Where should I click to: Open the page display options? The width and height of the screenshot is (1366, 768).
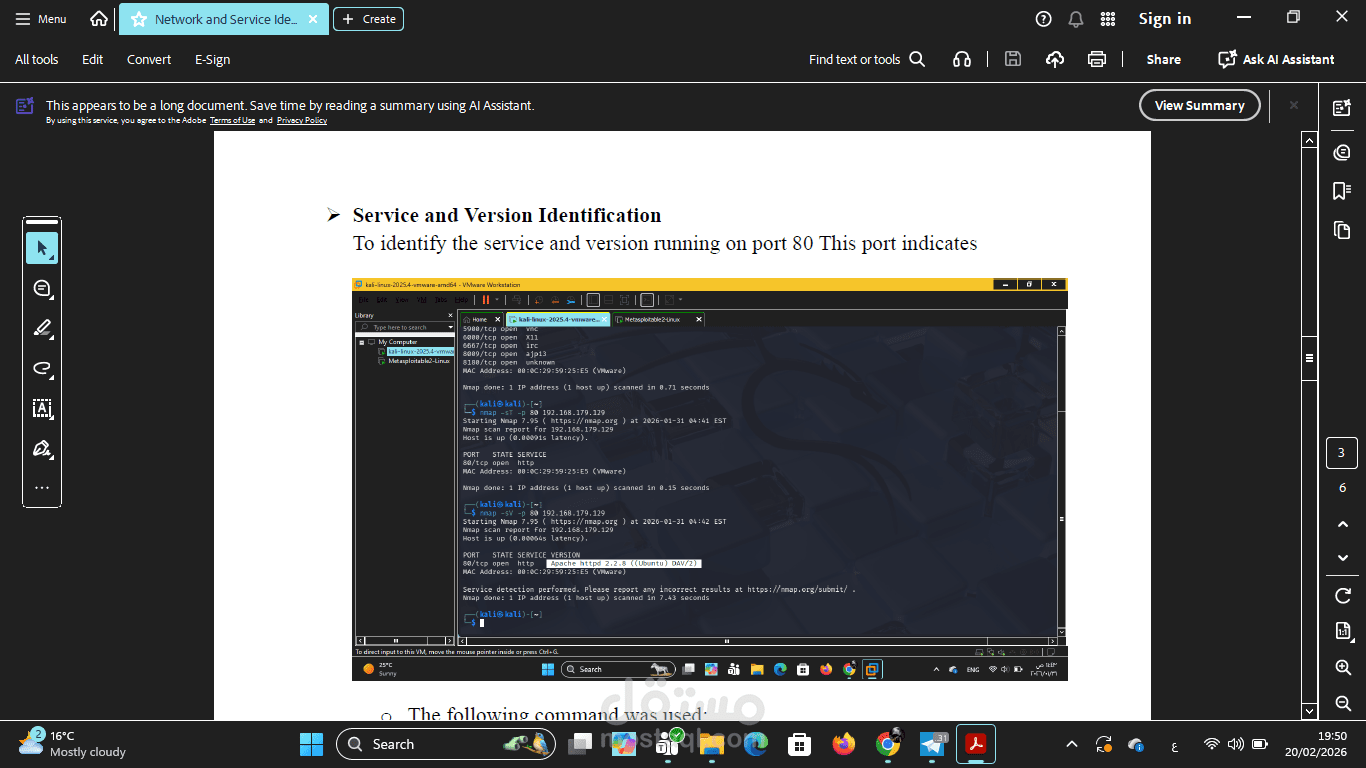[x=1342, y=631]
